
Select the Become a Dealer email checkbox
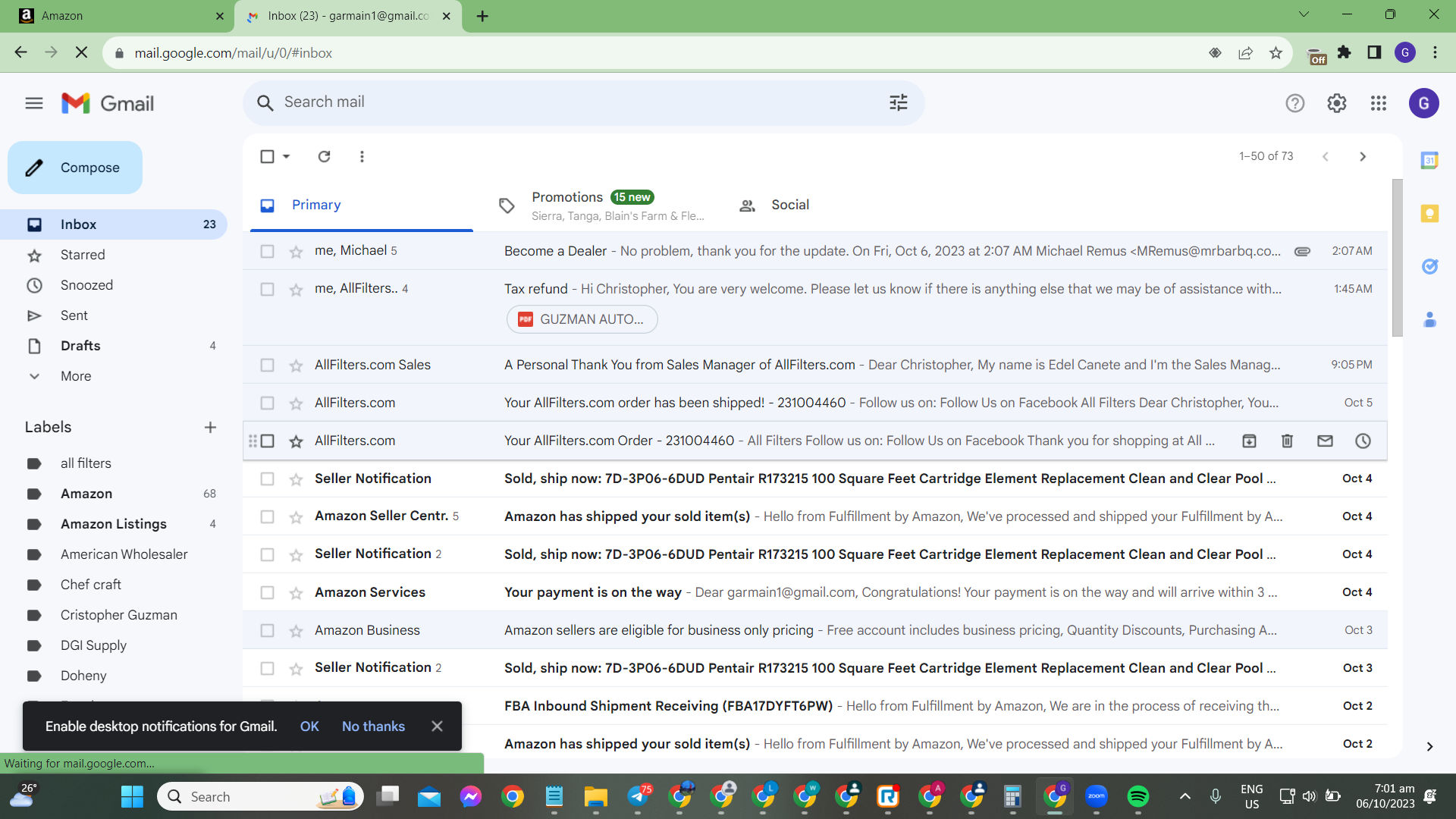point(267,251)
